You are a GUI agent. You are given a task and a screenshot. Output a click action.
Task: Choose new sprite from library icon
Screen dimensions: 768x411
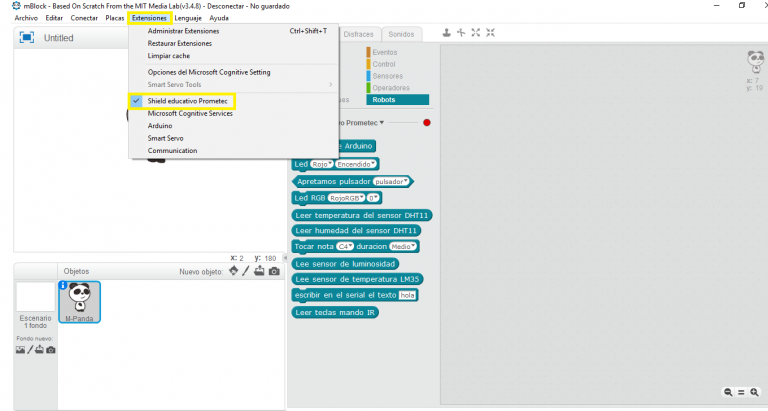[x=234, y=271]
